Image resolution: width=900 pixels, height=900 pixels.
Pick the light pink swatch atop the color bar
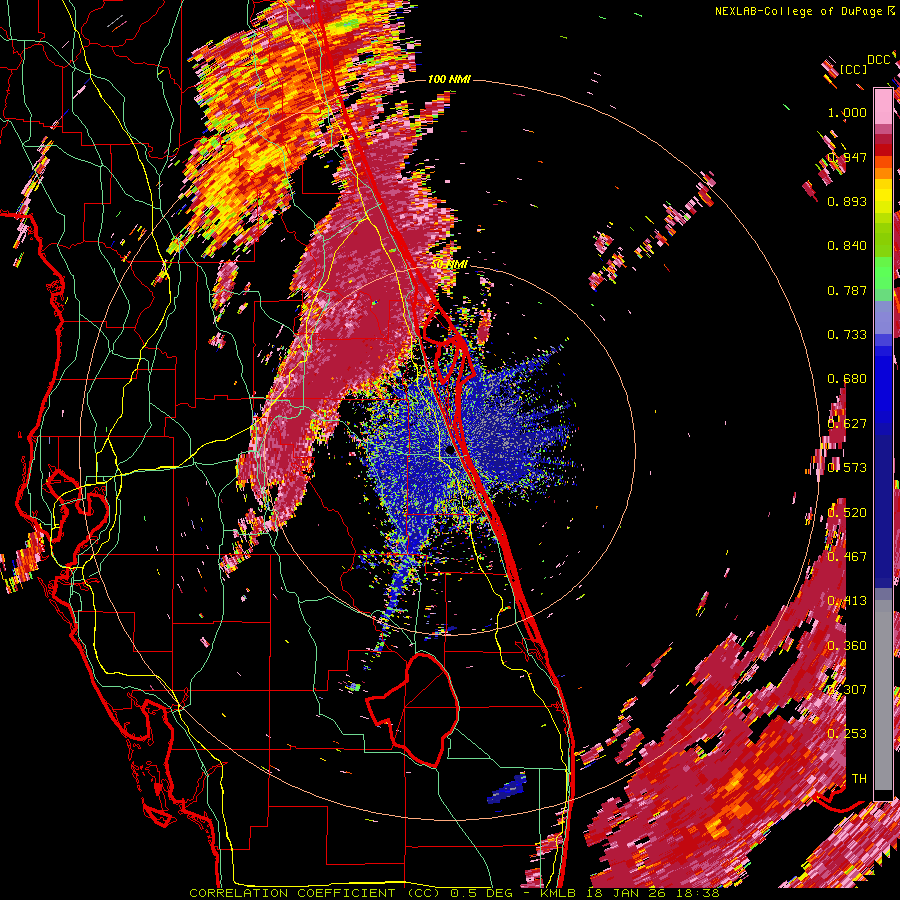(883, 106)
